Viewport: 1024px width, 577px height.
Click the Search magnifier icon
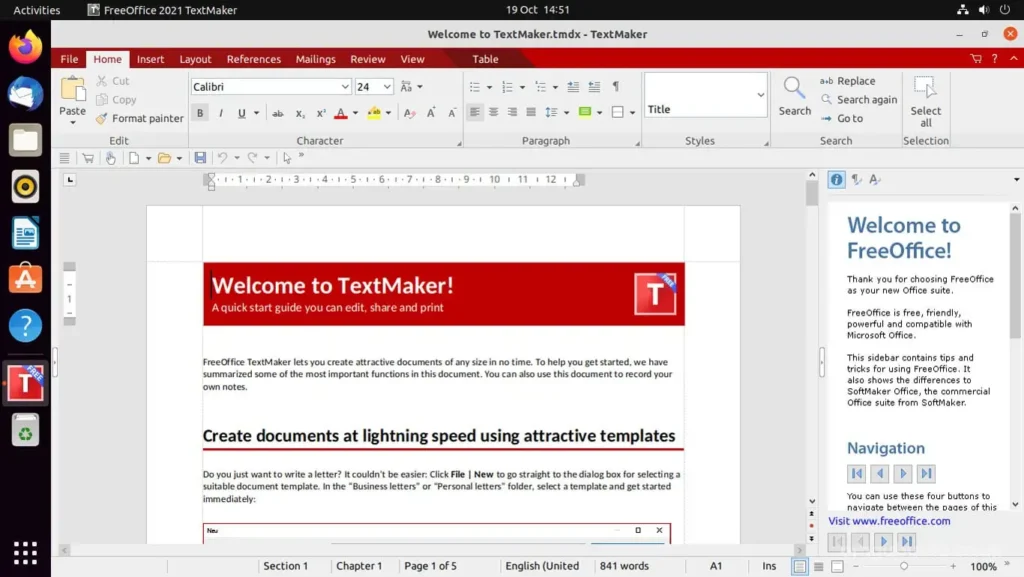794,89
